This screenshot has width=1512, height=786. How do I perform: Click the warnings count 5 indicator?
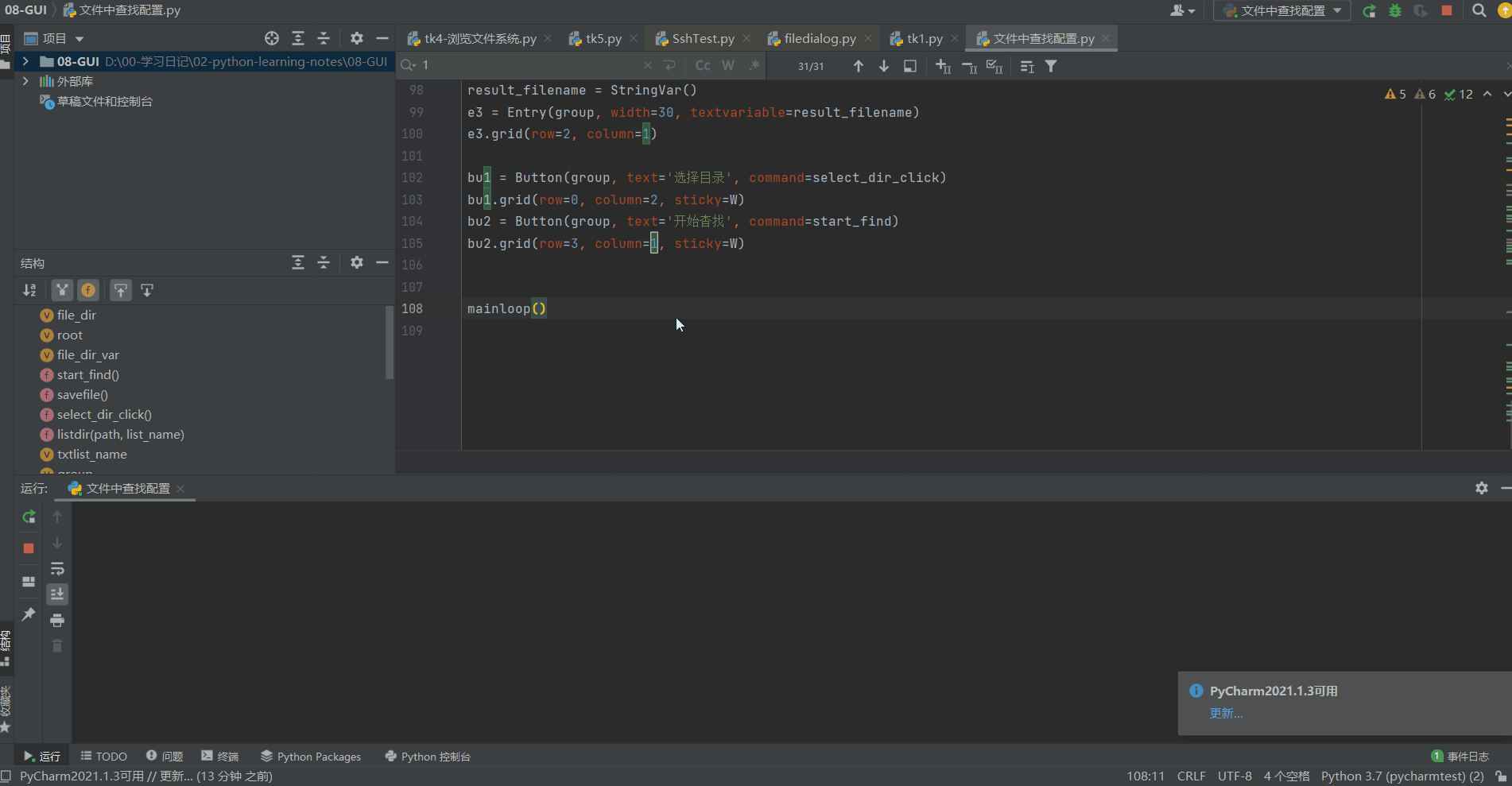[x=1395, y=94]
